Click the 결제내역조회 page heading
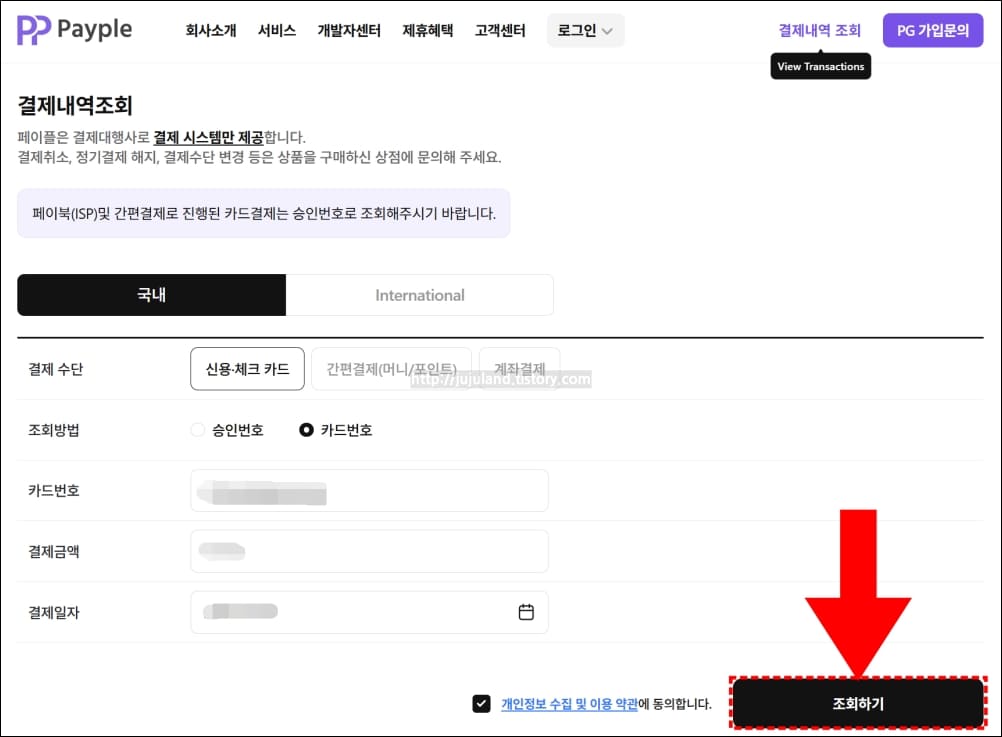 [75, 105]
